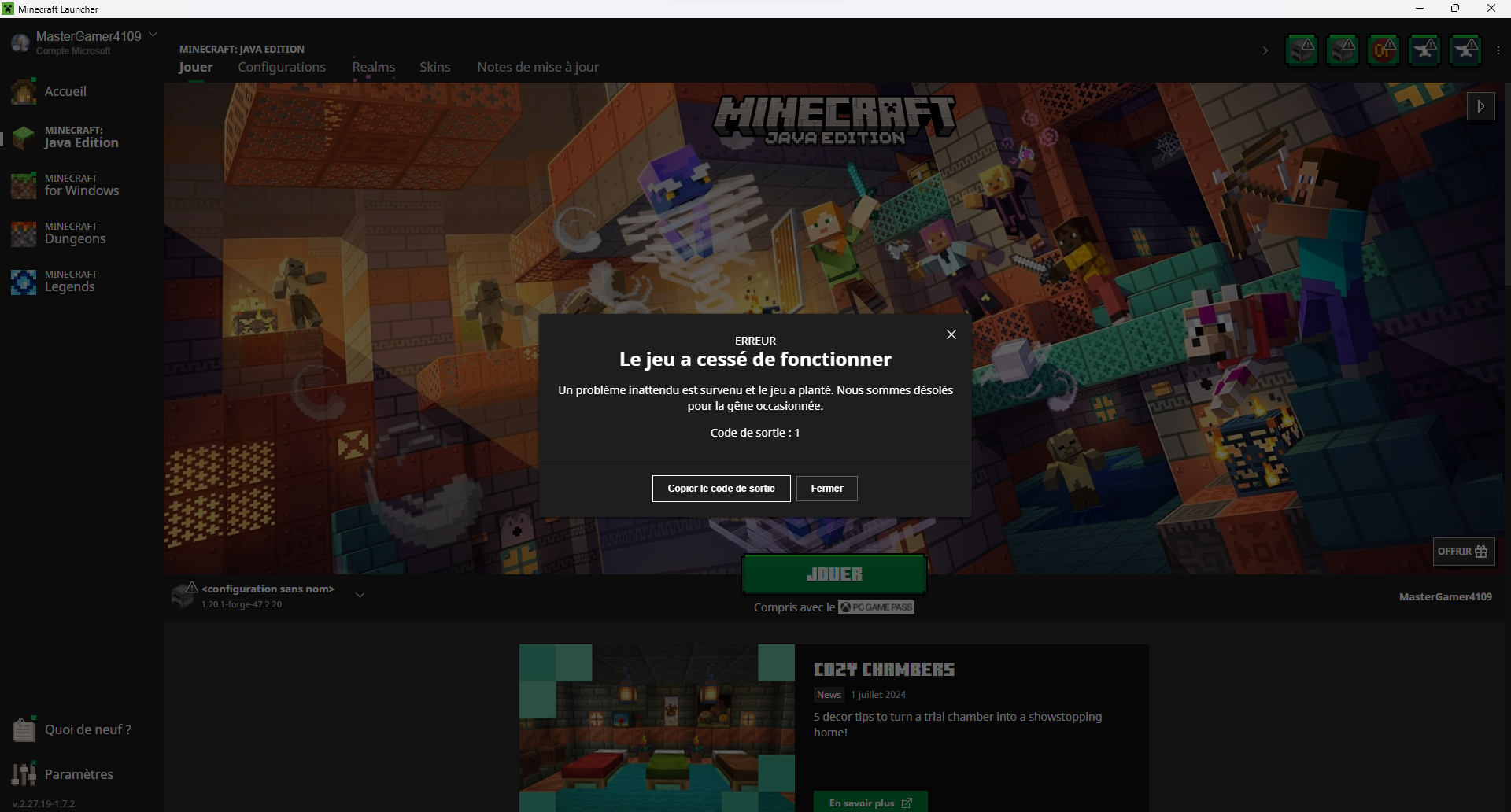Click the red 'Or' quick-launch icon
Screen dimensions: 1511x812
[1384, 50]
